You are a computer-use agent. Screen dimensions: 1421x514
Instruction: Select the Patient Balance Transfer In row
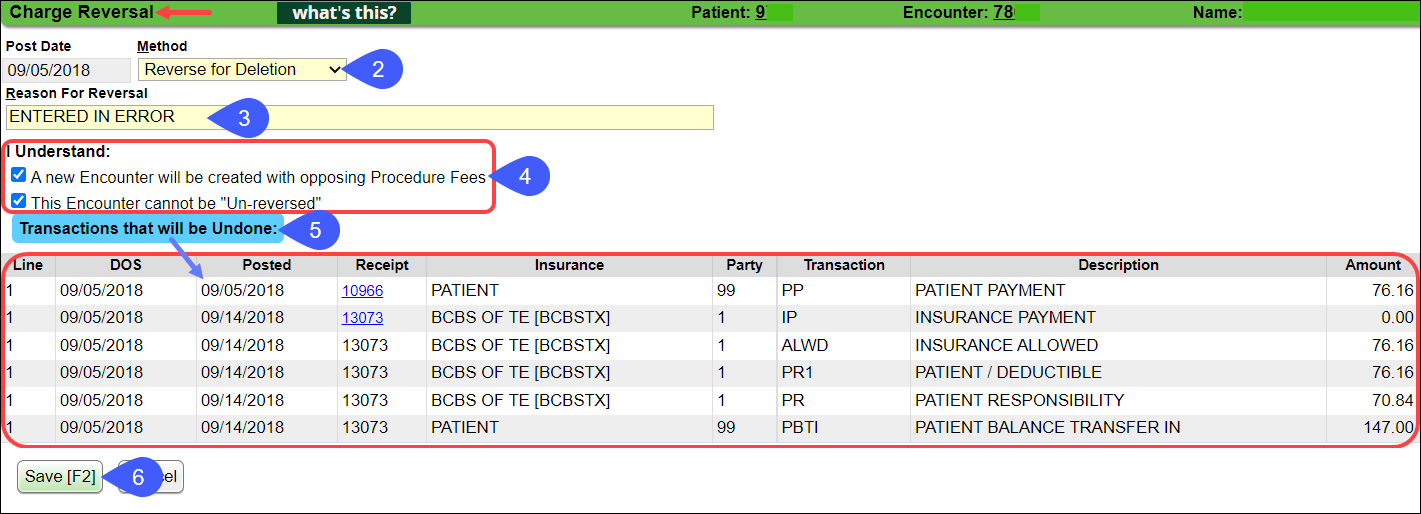pyautogui.click(x=1046, y=427)
